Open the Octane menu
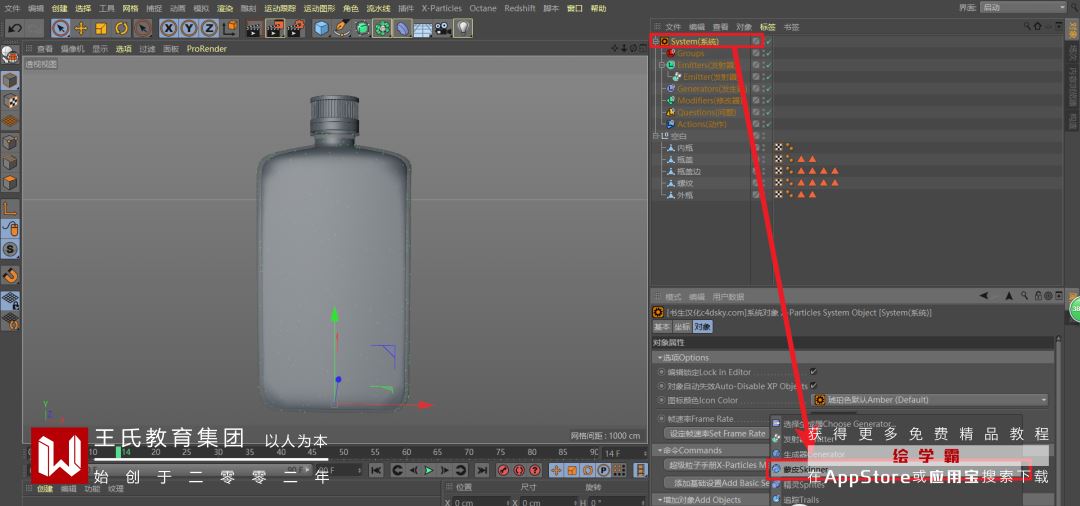The height and width of the screenshot is (506, 1080). coord(483,8)
